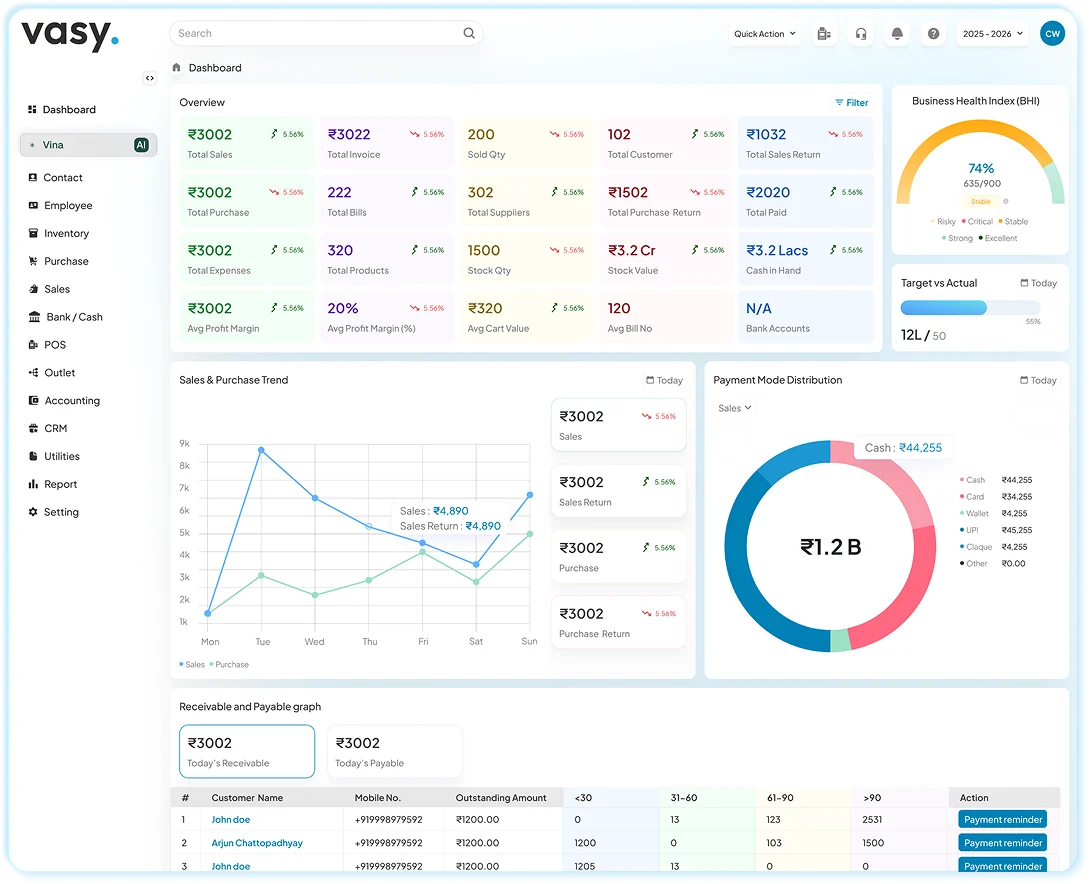Image resolution: width=1090 pixels, height=884 pixels.
Task: Click the help question mark icon
Action: coord(934,33)
